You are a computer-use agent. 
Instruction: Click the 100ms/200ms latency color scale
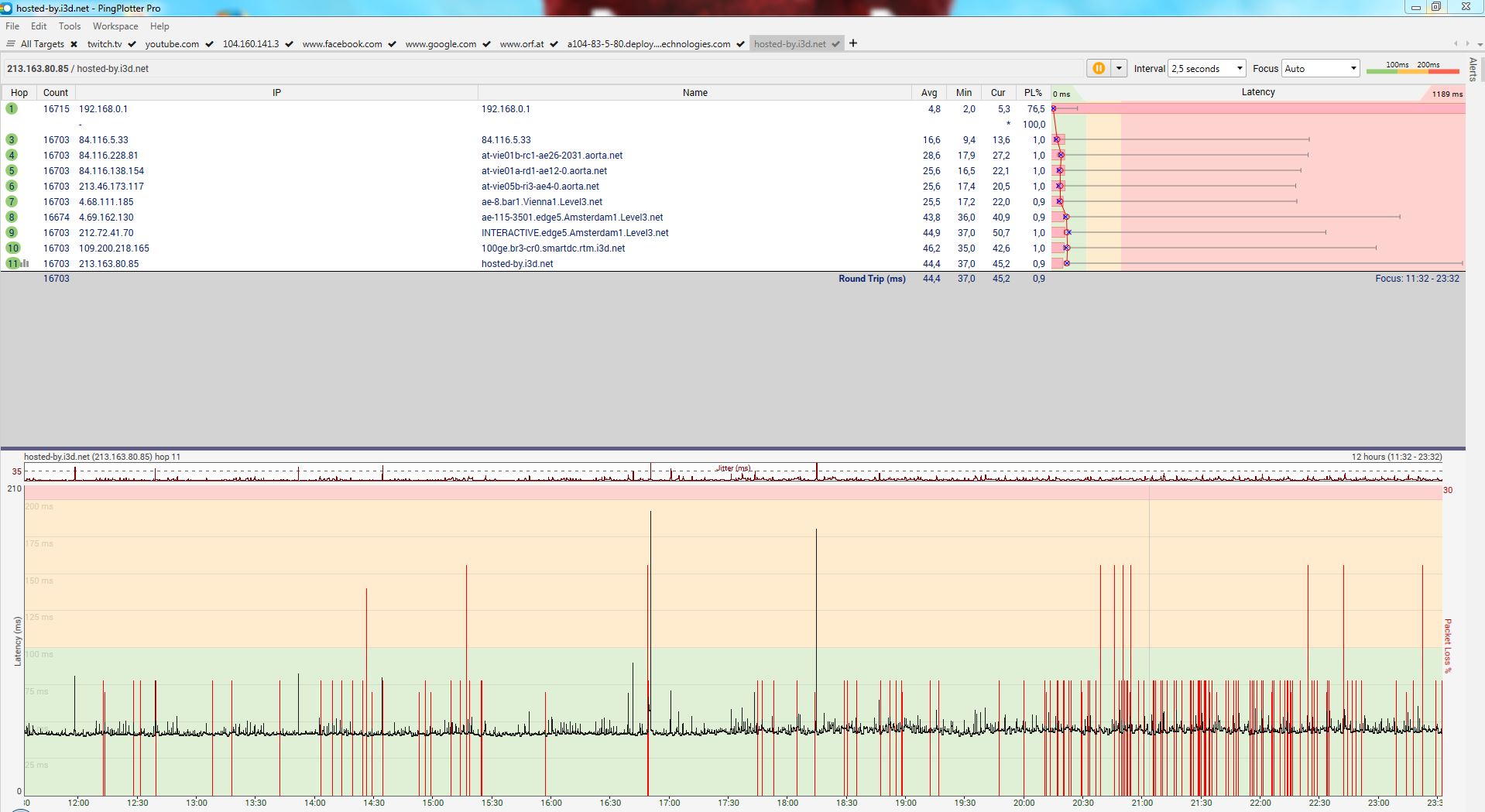(x=1412, y=68)
